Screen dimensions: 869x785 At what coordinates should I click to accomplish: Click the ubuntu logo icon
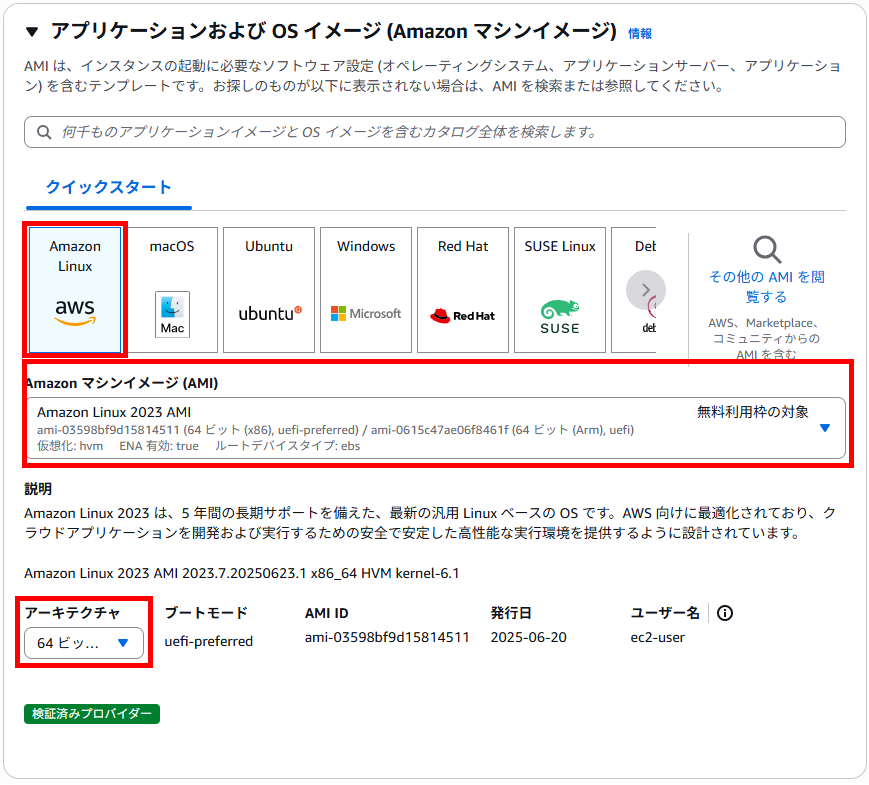coord(270,313)
